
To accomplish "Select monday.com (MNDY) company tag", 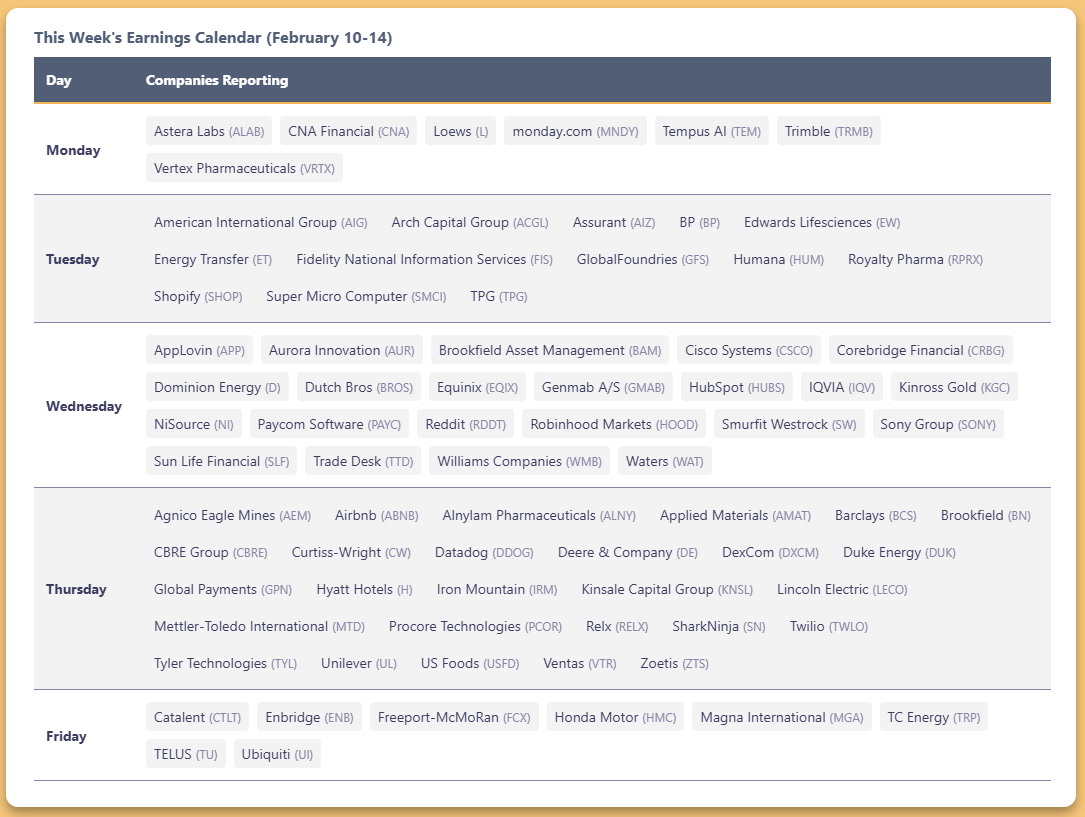I will pos(575,131).
